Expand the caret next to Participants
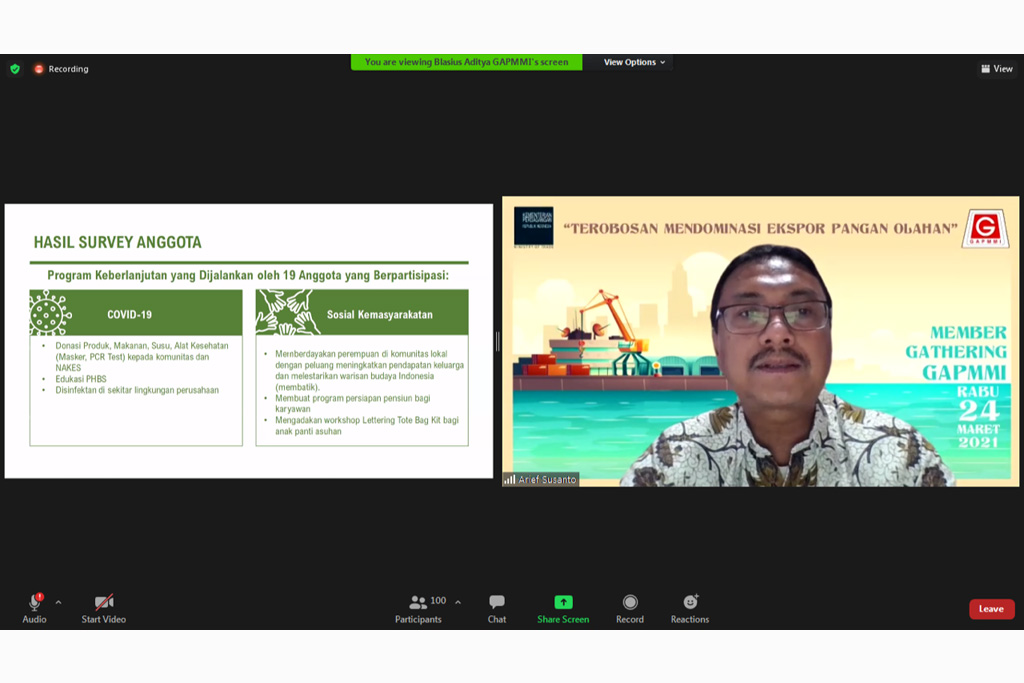 (458, 602)
